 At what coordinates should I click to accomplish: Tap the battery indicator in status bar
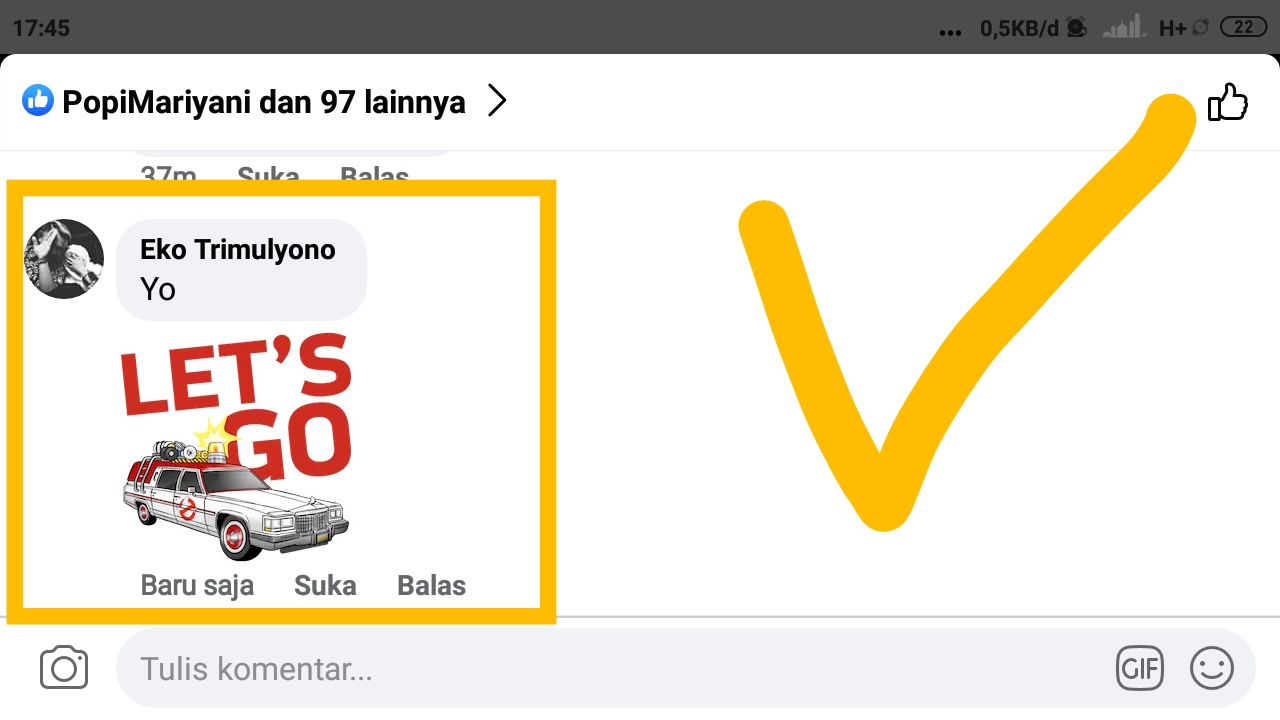pos(1244,28)
